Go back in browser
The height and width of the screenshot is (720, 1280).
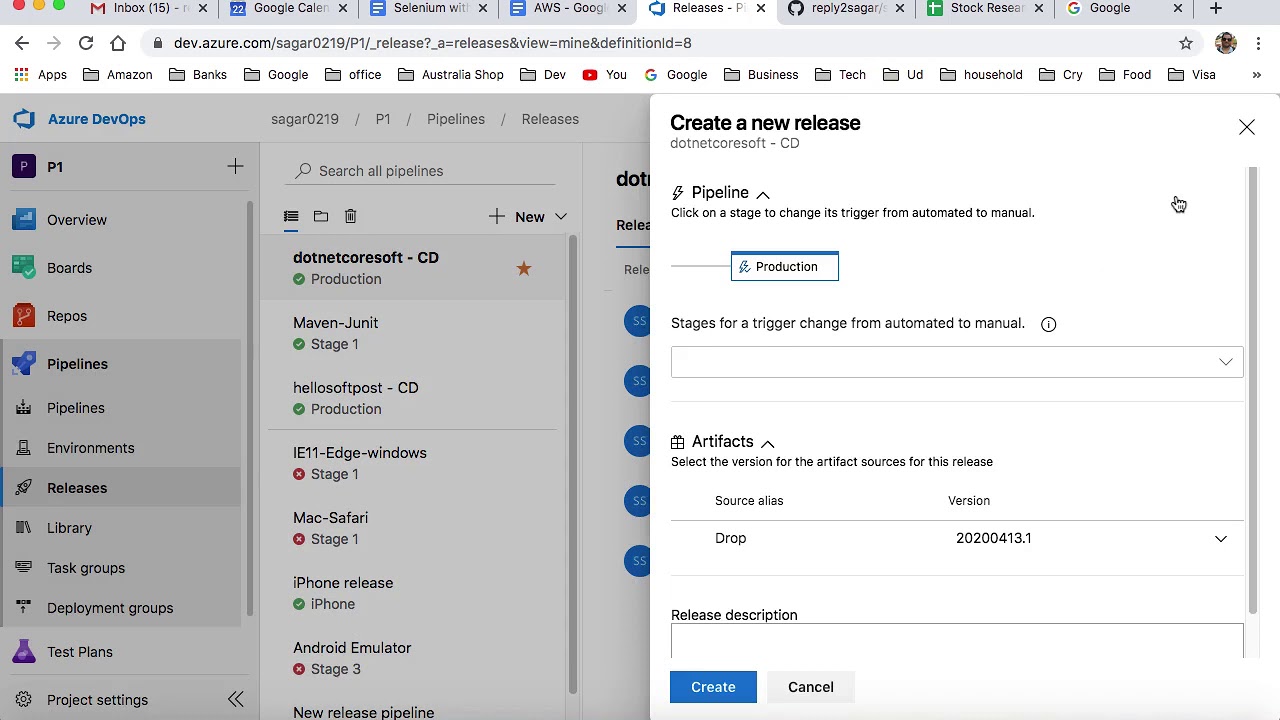22,43
